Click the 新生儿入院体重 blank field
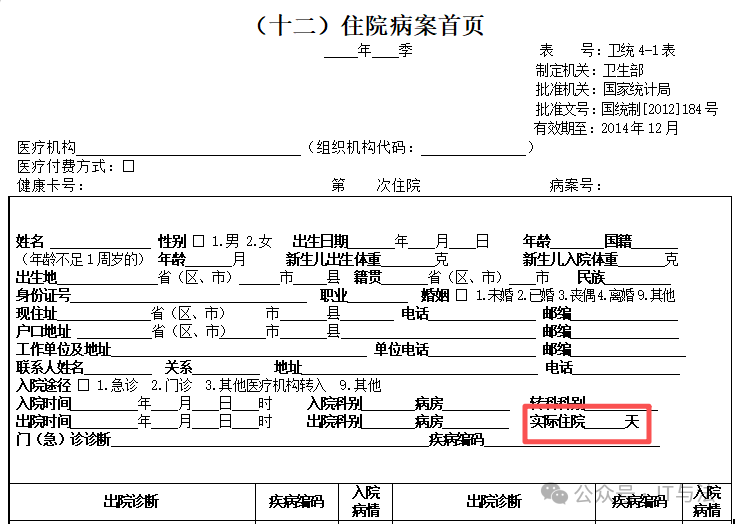 (x=641, y=261)
